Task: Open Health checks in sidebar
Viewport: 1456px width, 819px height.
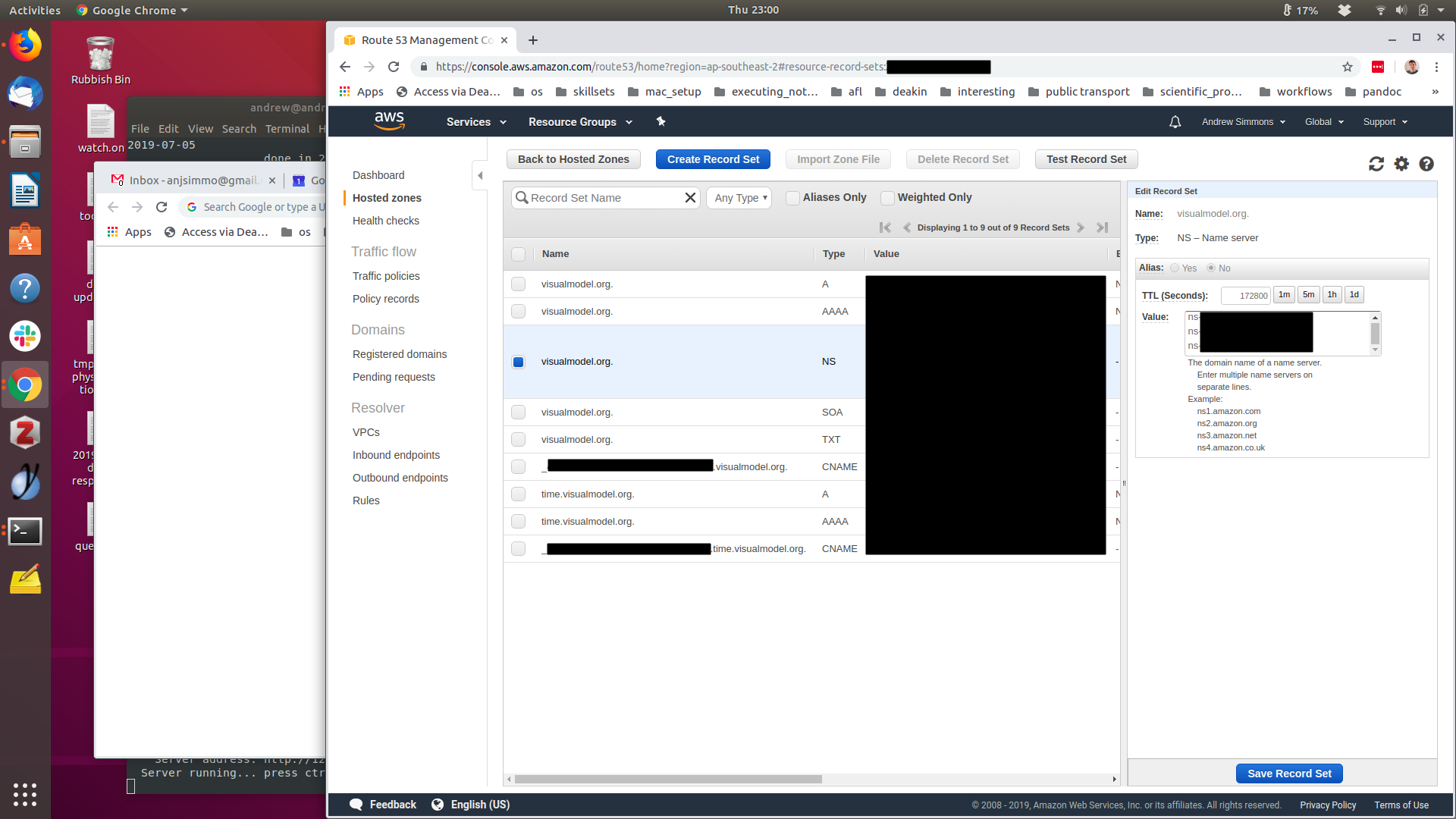Action: (x=385, y=221)
